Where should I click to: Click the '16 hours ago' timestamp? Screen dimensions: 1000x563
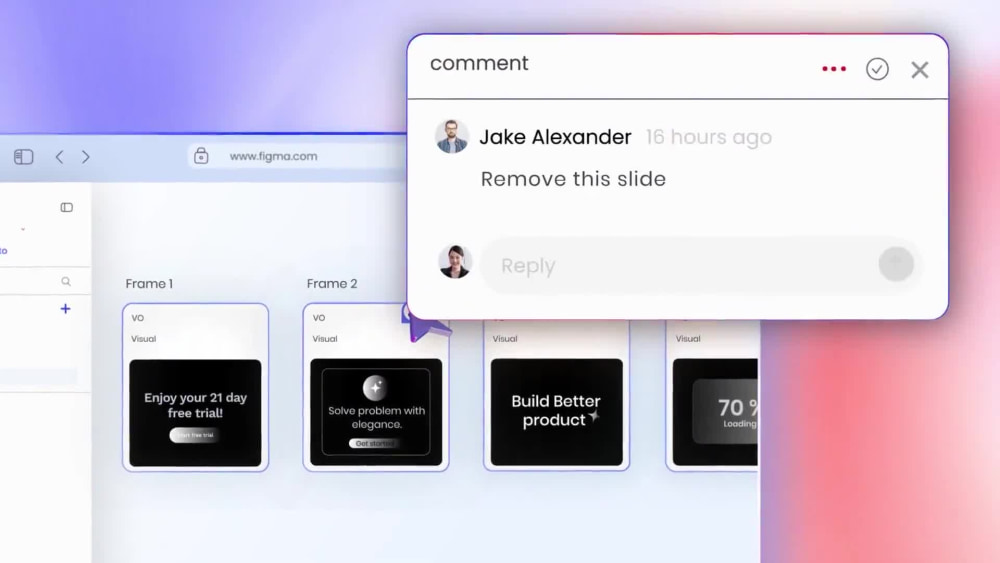pyautogui.click(x=709, y=137)
